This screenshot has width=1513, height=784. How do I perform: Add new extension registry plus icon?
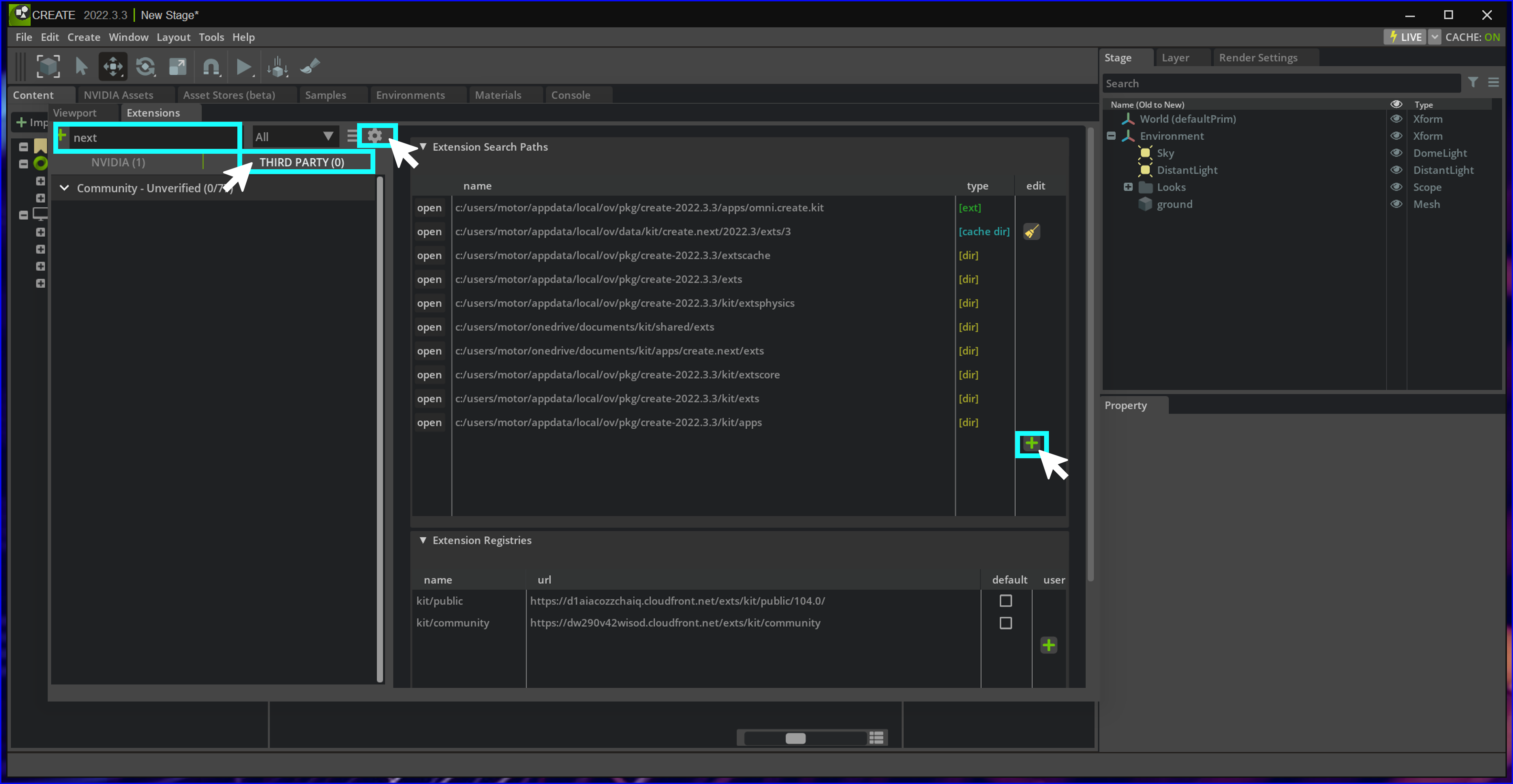coord(1049,645)
